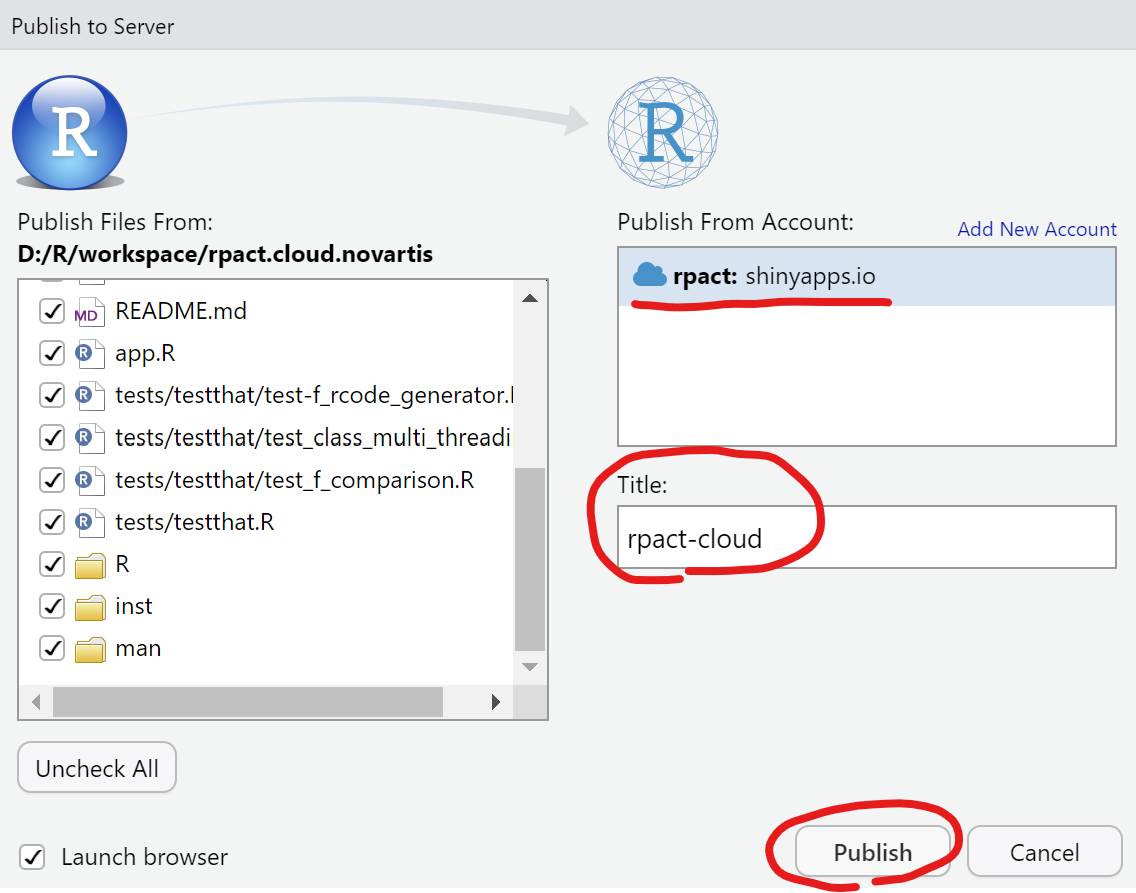
Task: Click Uncheck All to deselect files
Action: tap(96, 767)
